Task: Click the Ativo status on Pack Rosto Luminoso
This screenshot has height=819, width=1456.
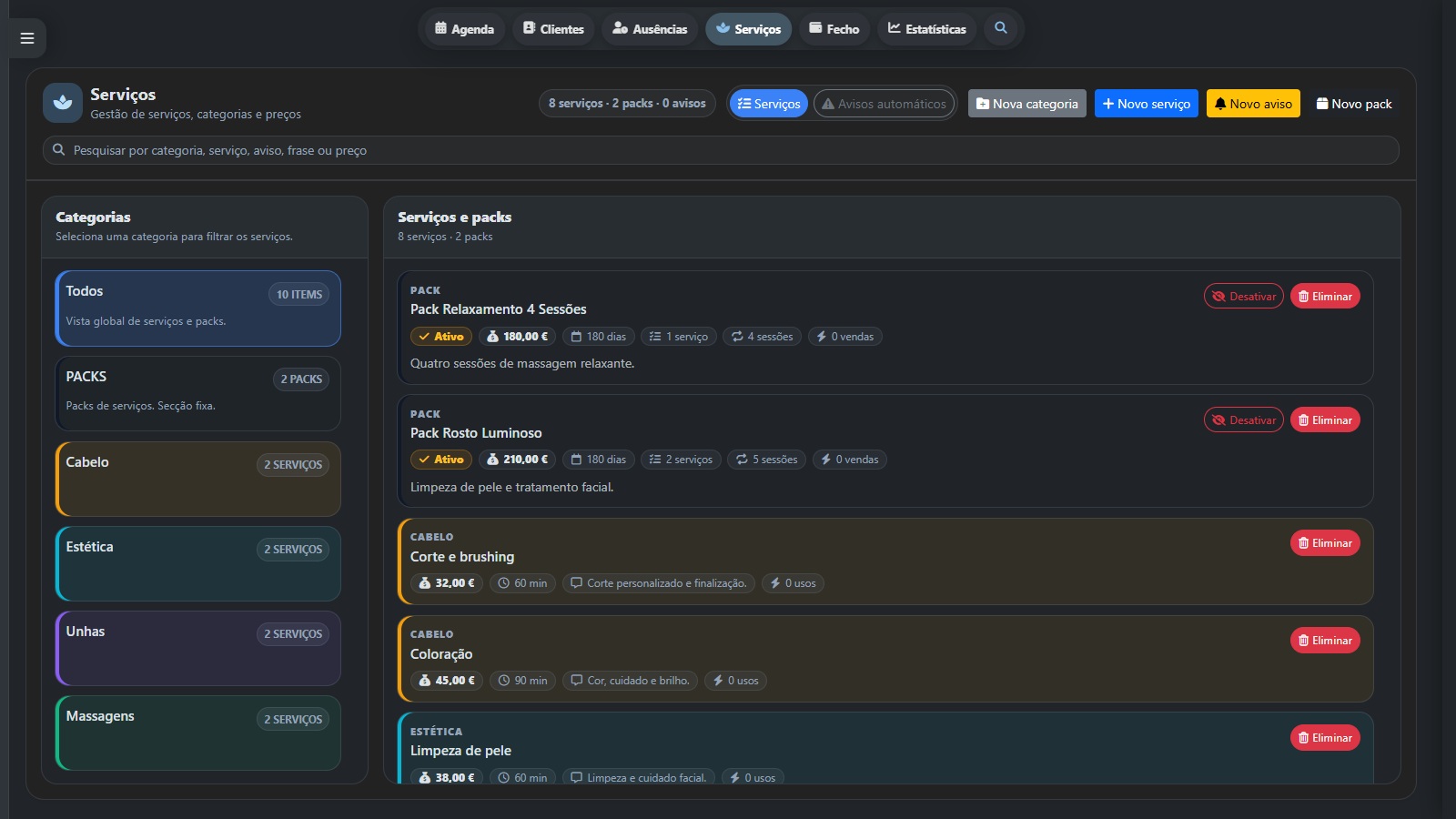Action: point(441,459)
